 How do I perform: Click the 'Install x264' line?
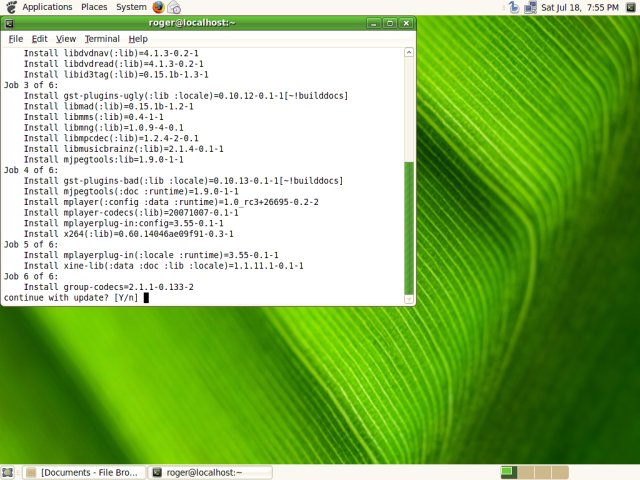129,233
